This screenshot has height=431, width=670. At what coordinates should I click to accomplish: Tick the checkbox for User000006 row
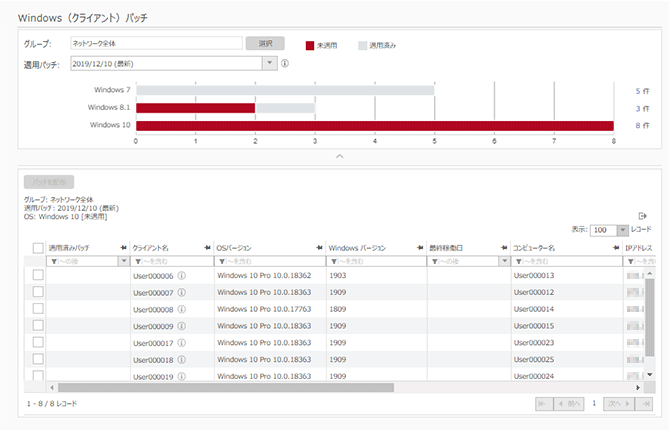tap(38, 275)
